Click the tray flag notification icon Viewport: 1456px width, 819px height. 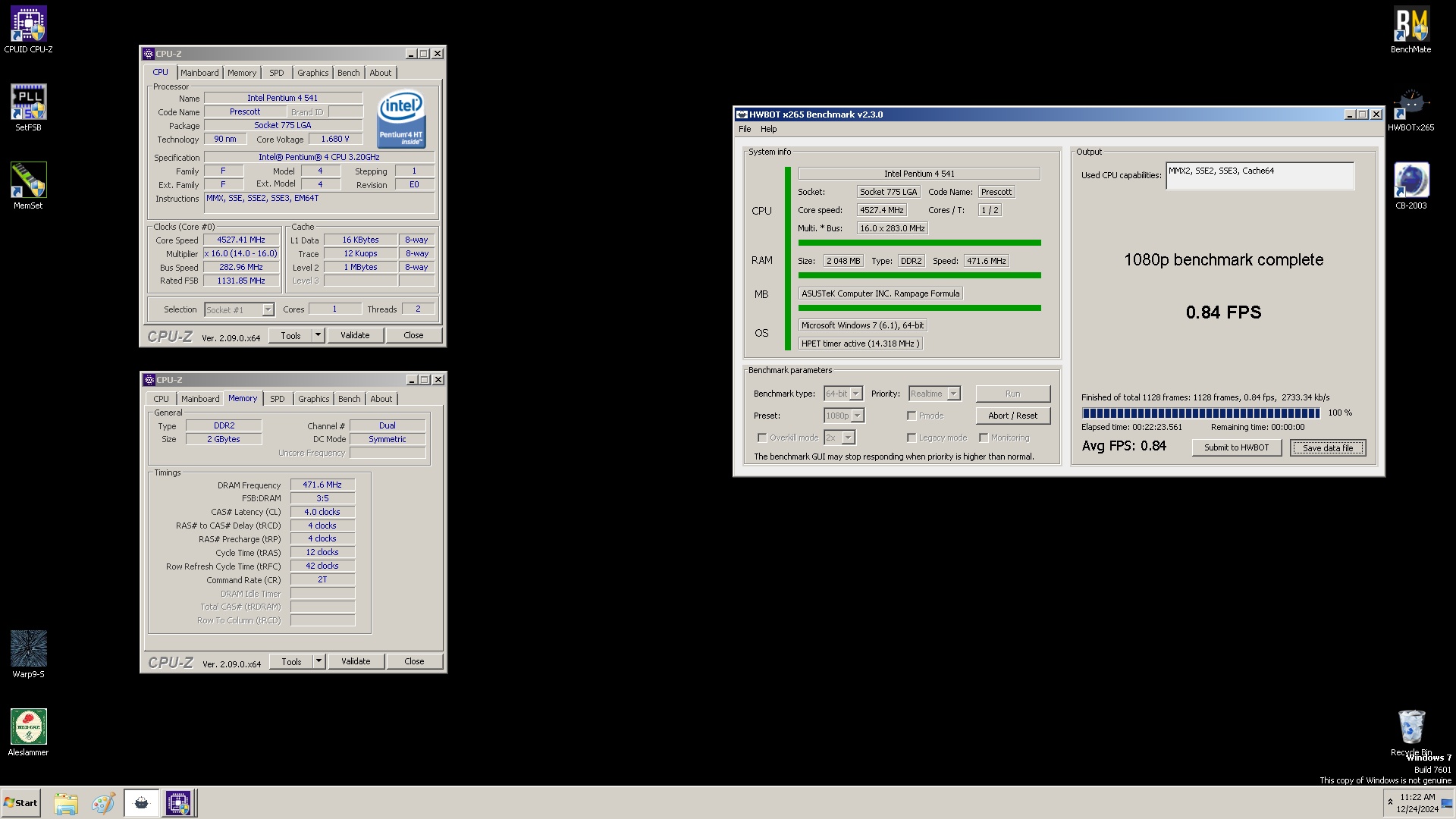tap(1447, 804)
